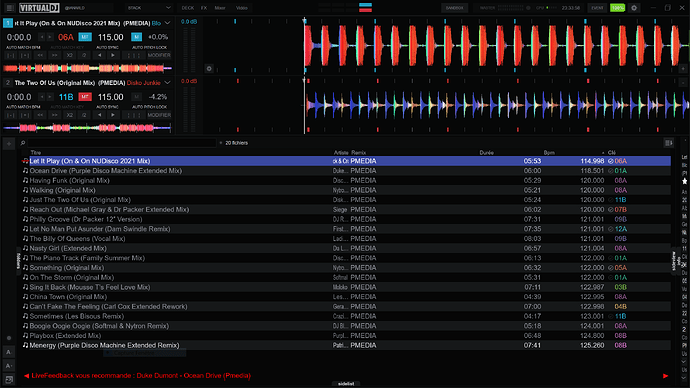Click deck 1 beat shift [+] button

tap(26, 55)
